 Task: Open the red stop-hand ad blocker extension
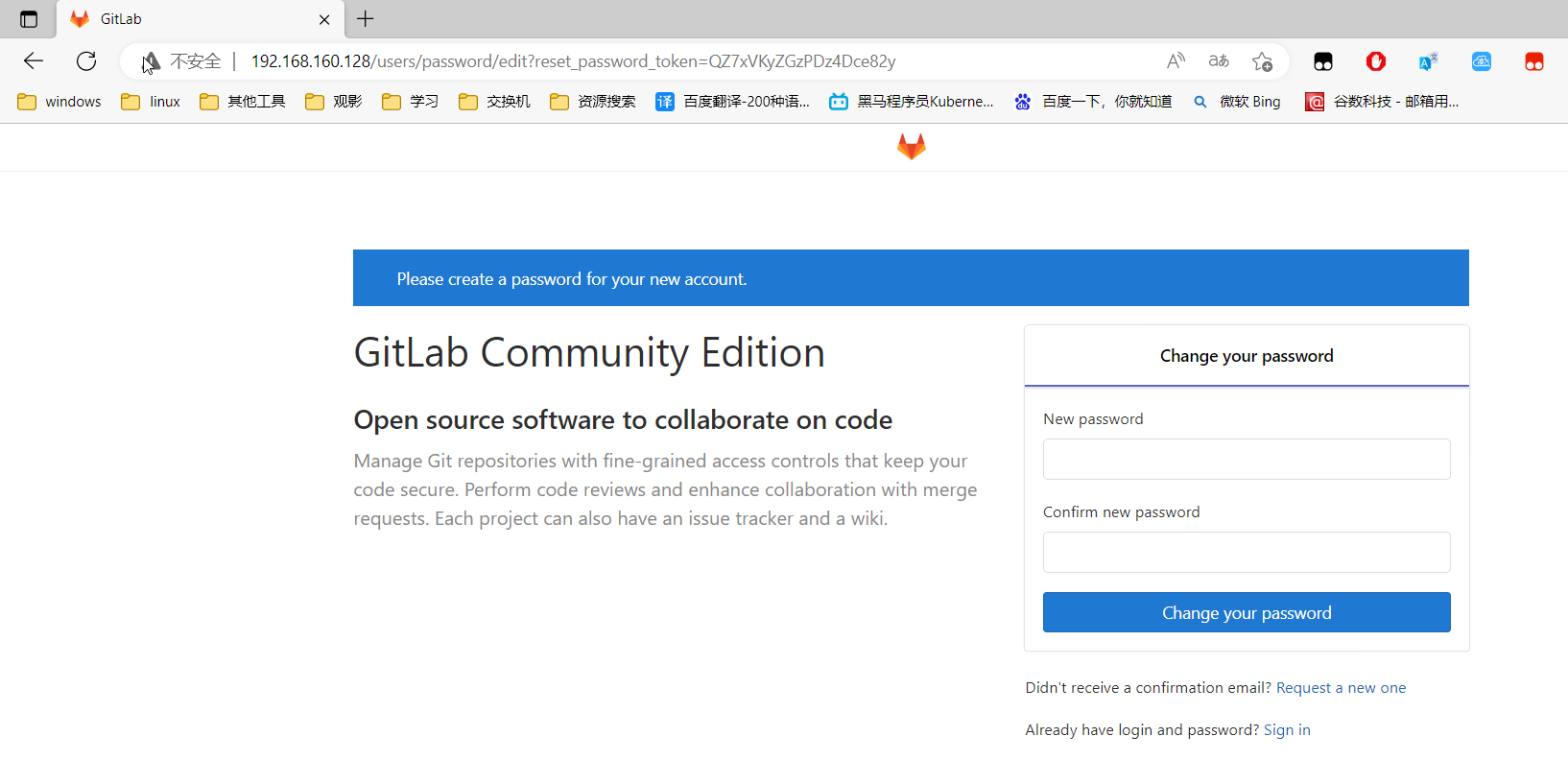pos(1376,61)
